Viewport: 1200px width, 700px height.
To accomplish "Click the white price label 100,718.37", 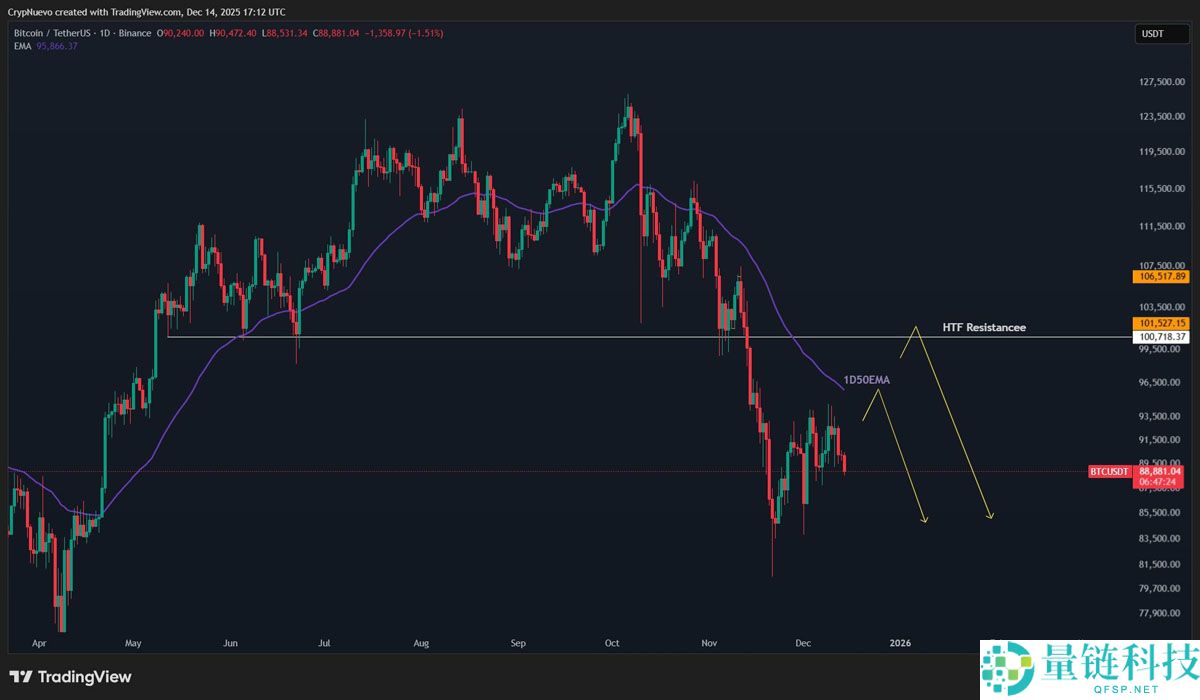I will pyautogui.click(x=1160, y=337).
